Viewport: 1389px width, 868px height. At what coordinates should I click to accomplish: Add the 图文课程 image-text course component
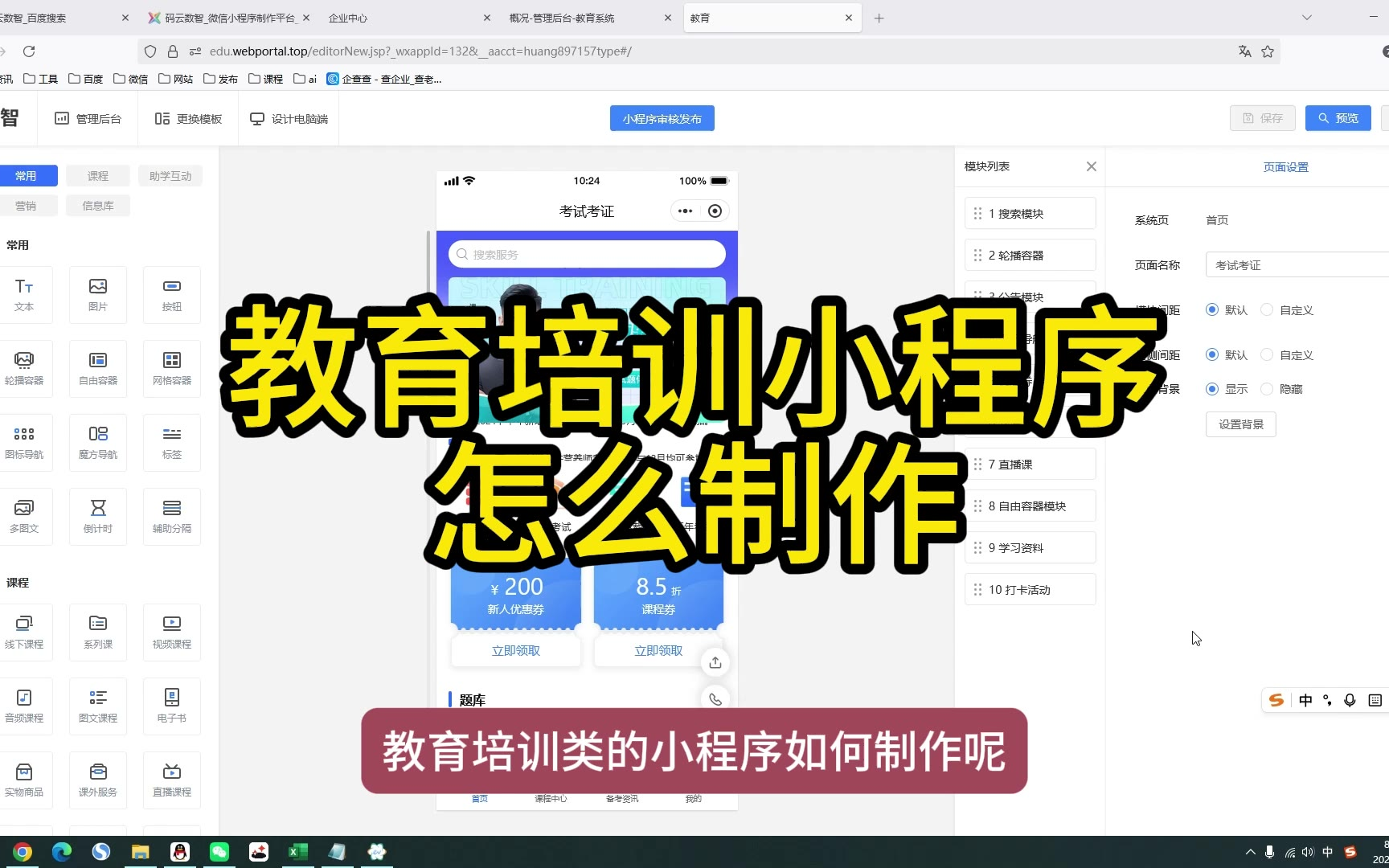98,706
